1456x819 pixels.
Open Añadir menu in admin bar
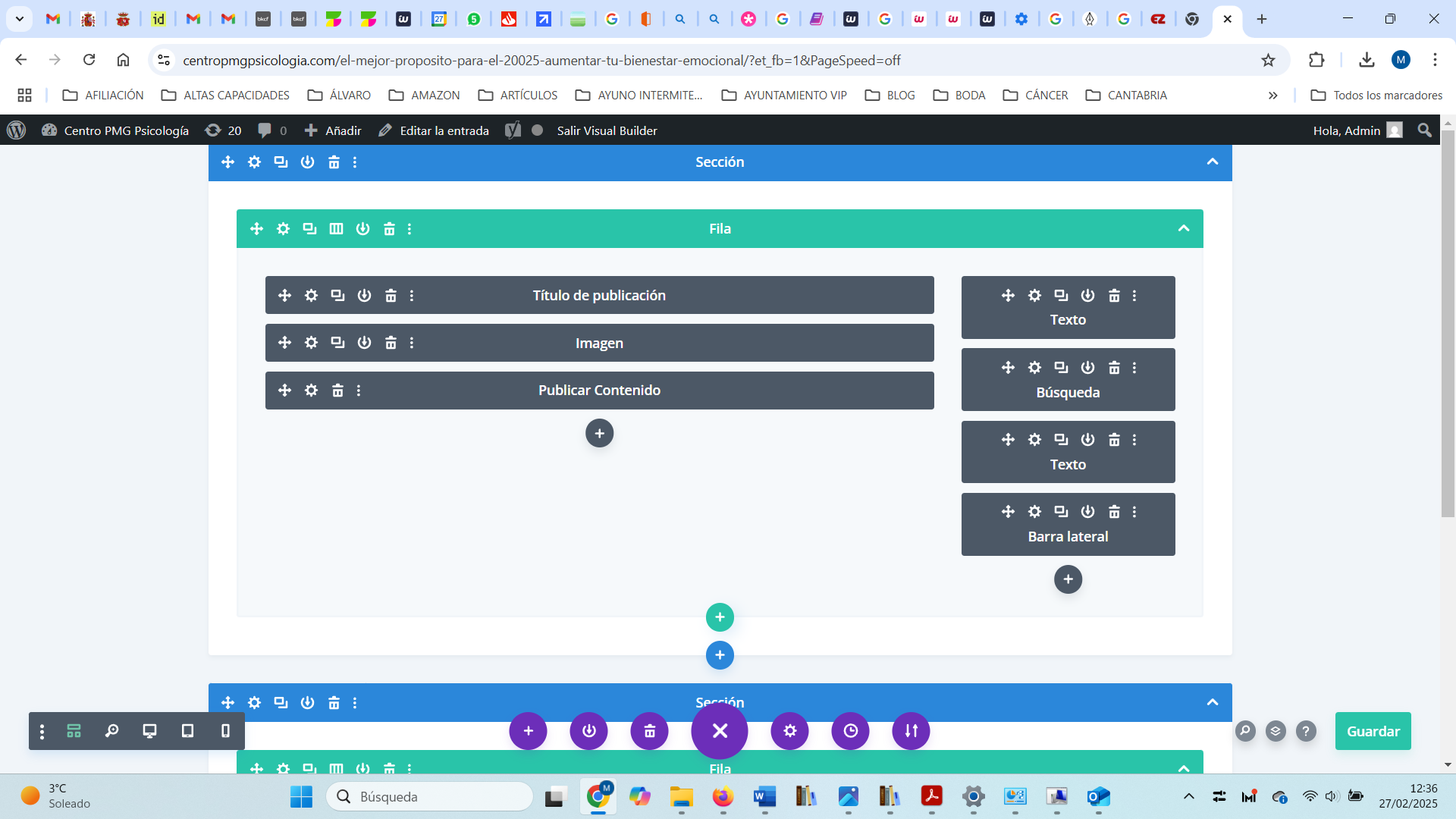point(333,130)
